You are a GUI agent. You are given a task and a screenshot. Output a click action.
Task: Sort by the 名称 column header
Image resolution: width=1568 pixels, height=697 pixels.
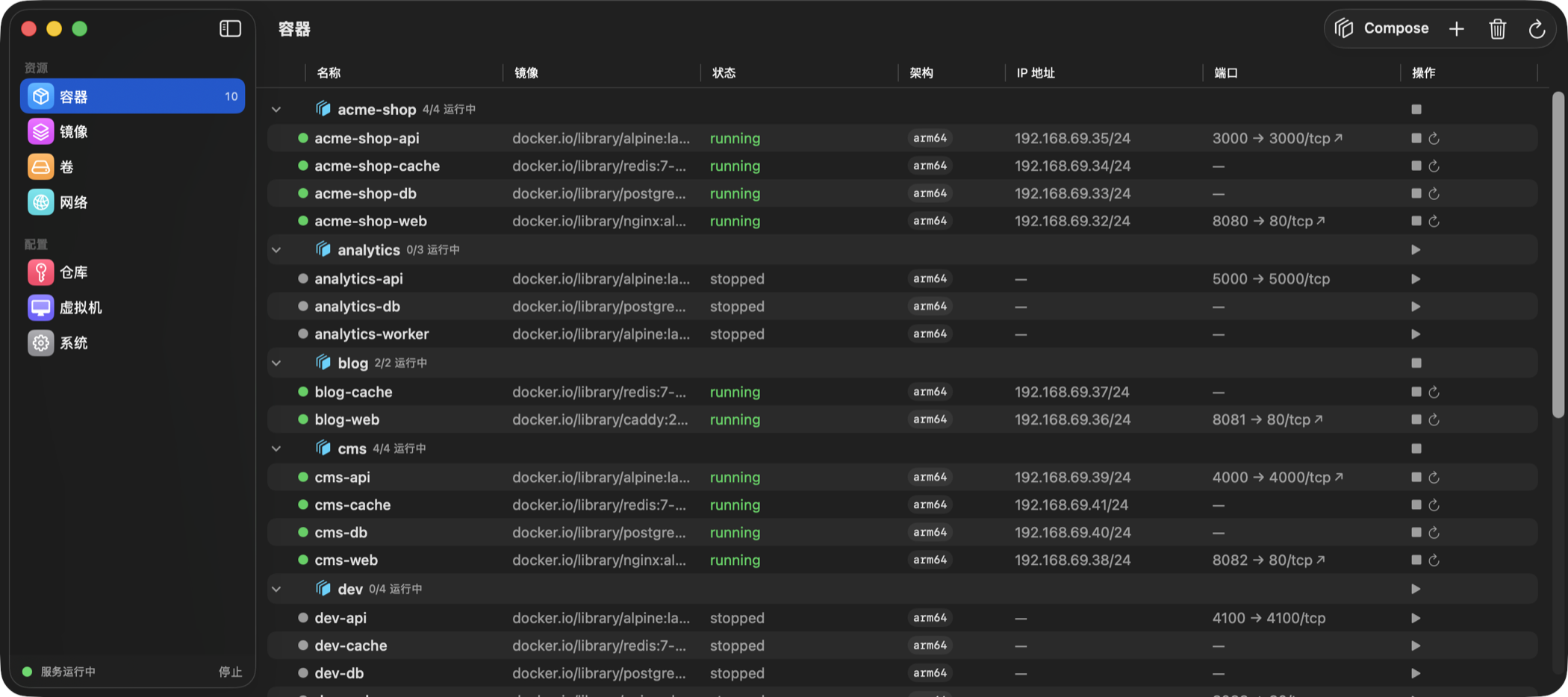coord(329,72)
